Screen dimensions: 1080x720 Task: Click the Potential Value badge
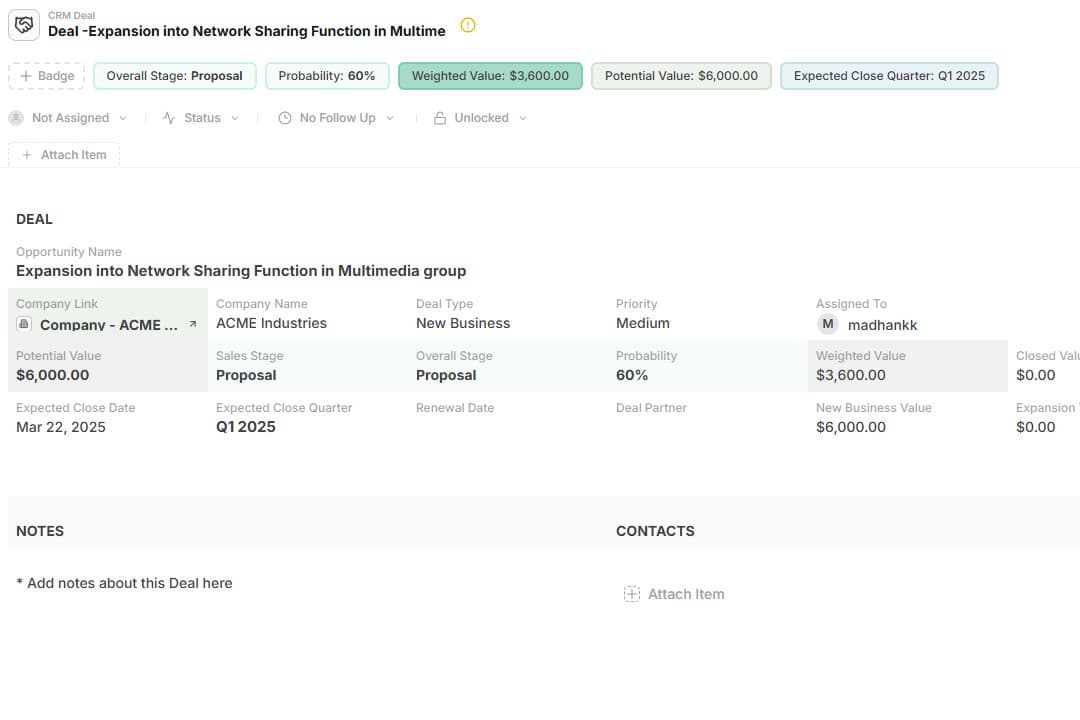[681, 76]
